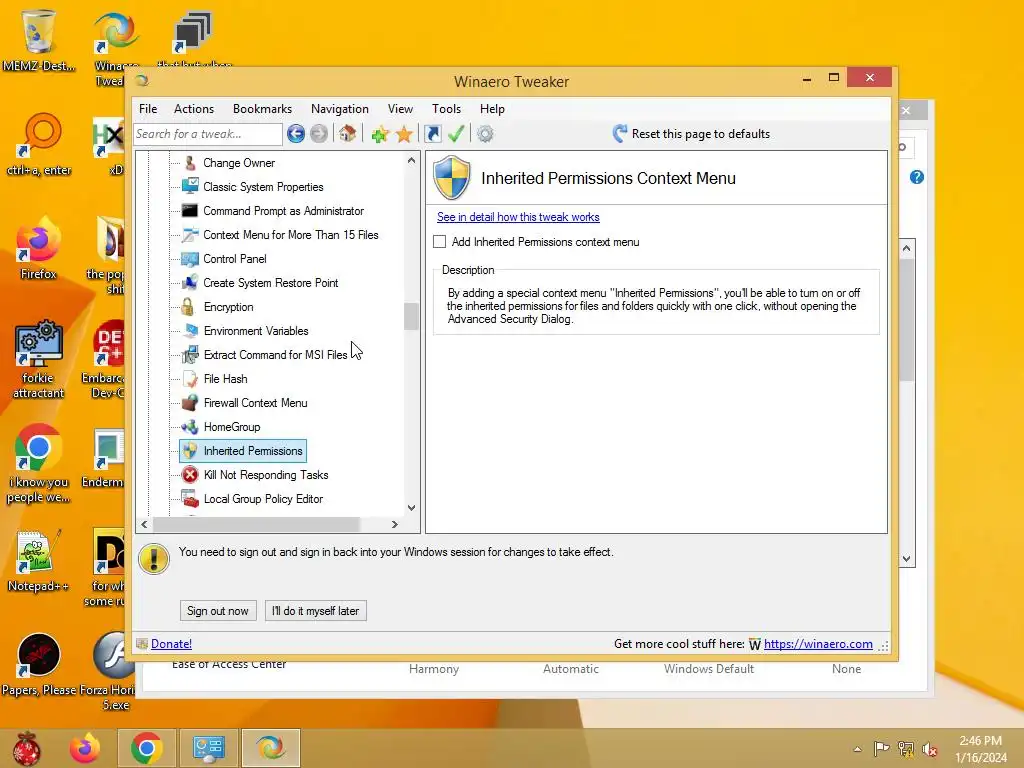Click the Change Owner tree icon
The image size is (1024, 768).
click(x=190, y=163)
